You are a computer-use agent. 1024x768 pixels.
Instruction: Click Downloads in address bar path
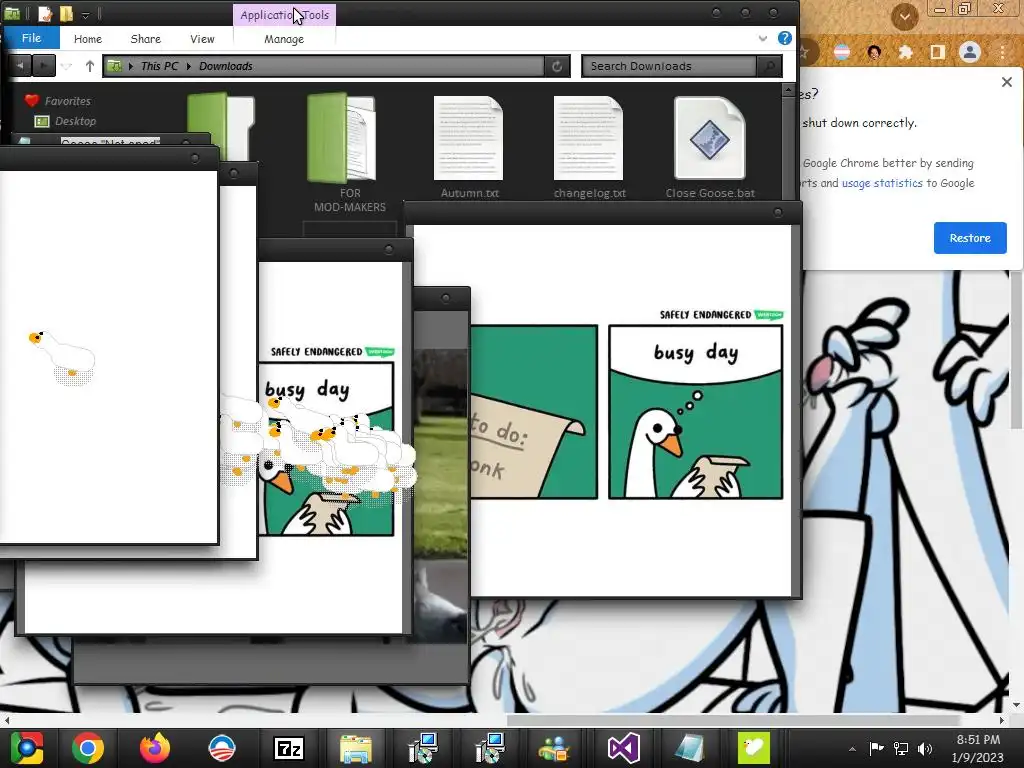pyautogui.click(x=225, y=66)
